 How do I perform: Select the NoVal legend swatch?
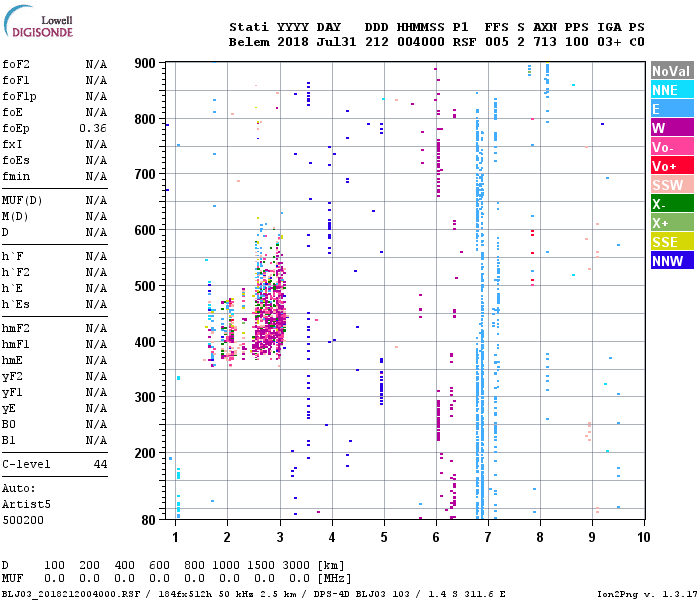pos(672,71)
